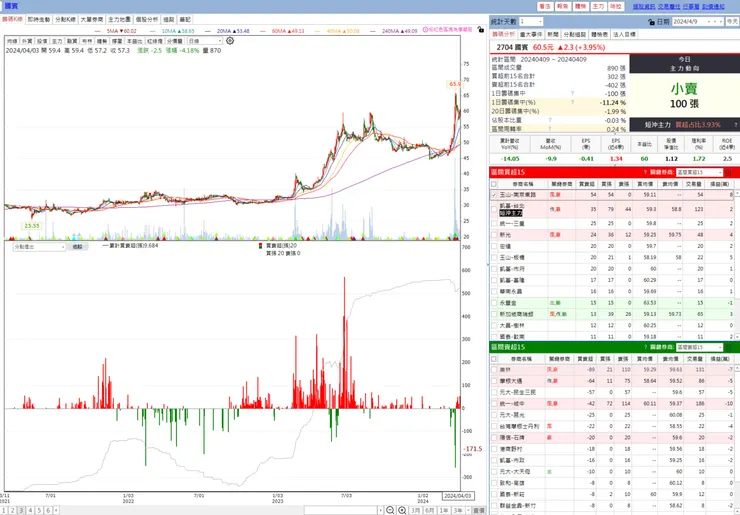The width and height of the screenshot is (740, 515).
Task: Click the 分價量 indicator button
Action: (175, 41)
